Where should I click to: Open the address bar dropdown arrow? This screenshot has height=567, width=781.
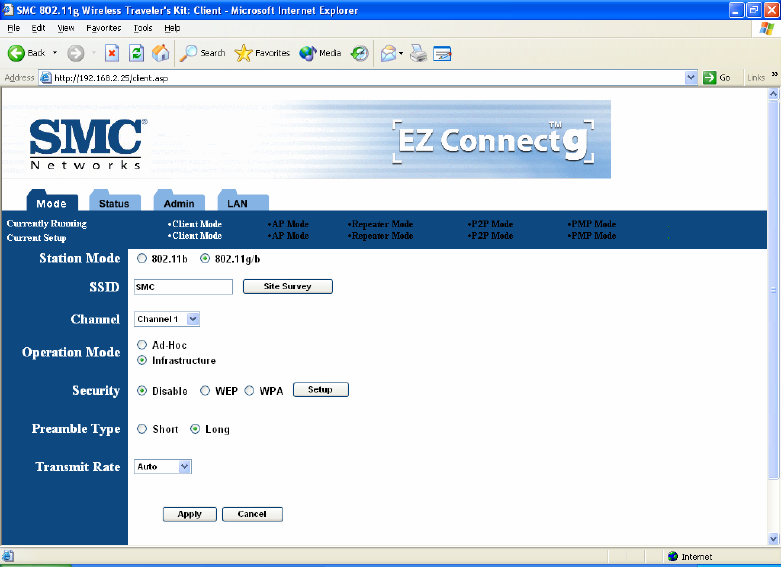point(691,78)
